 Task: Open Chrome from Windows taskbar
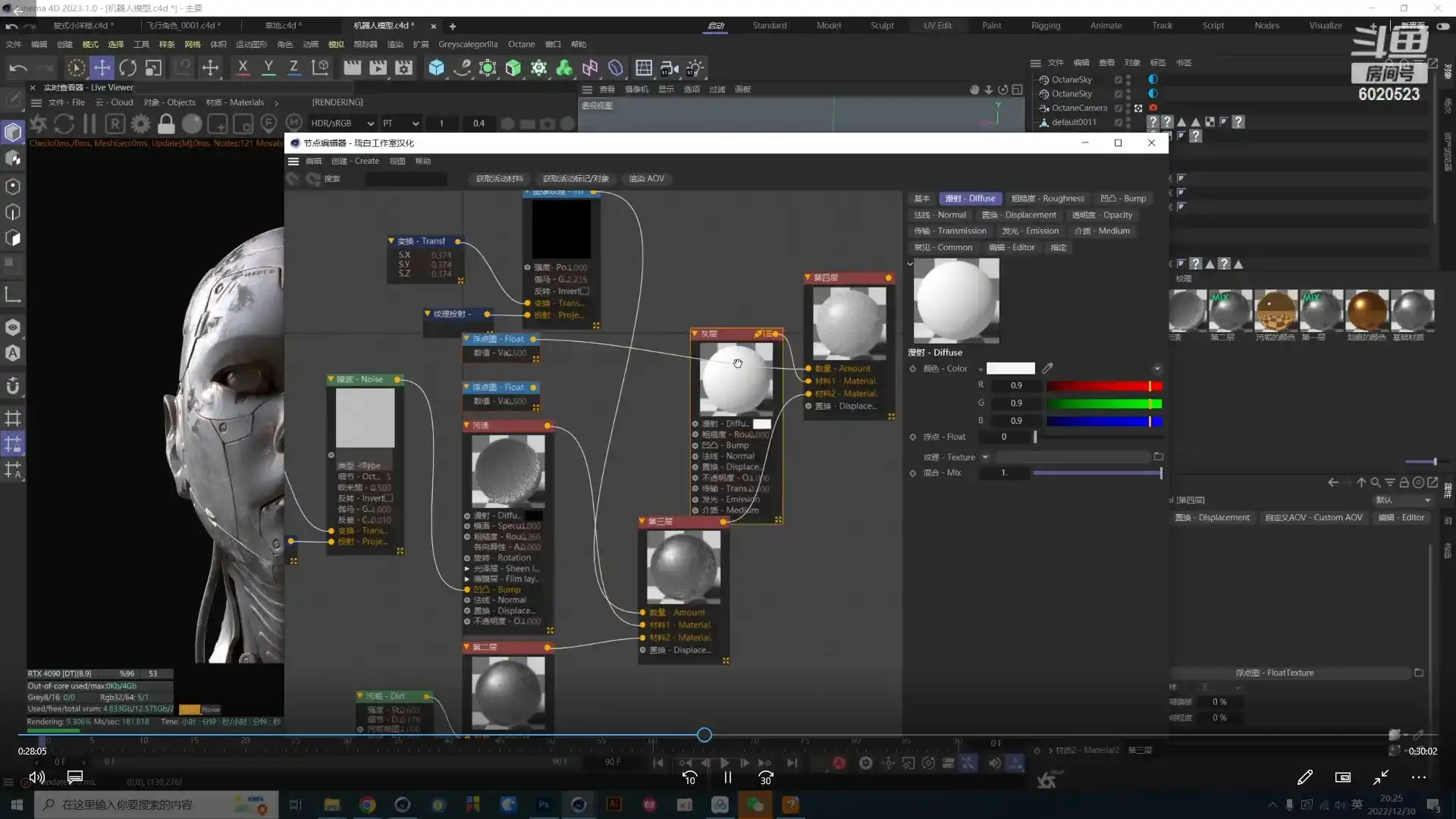pos(367,805)
